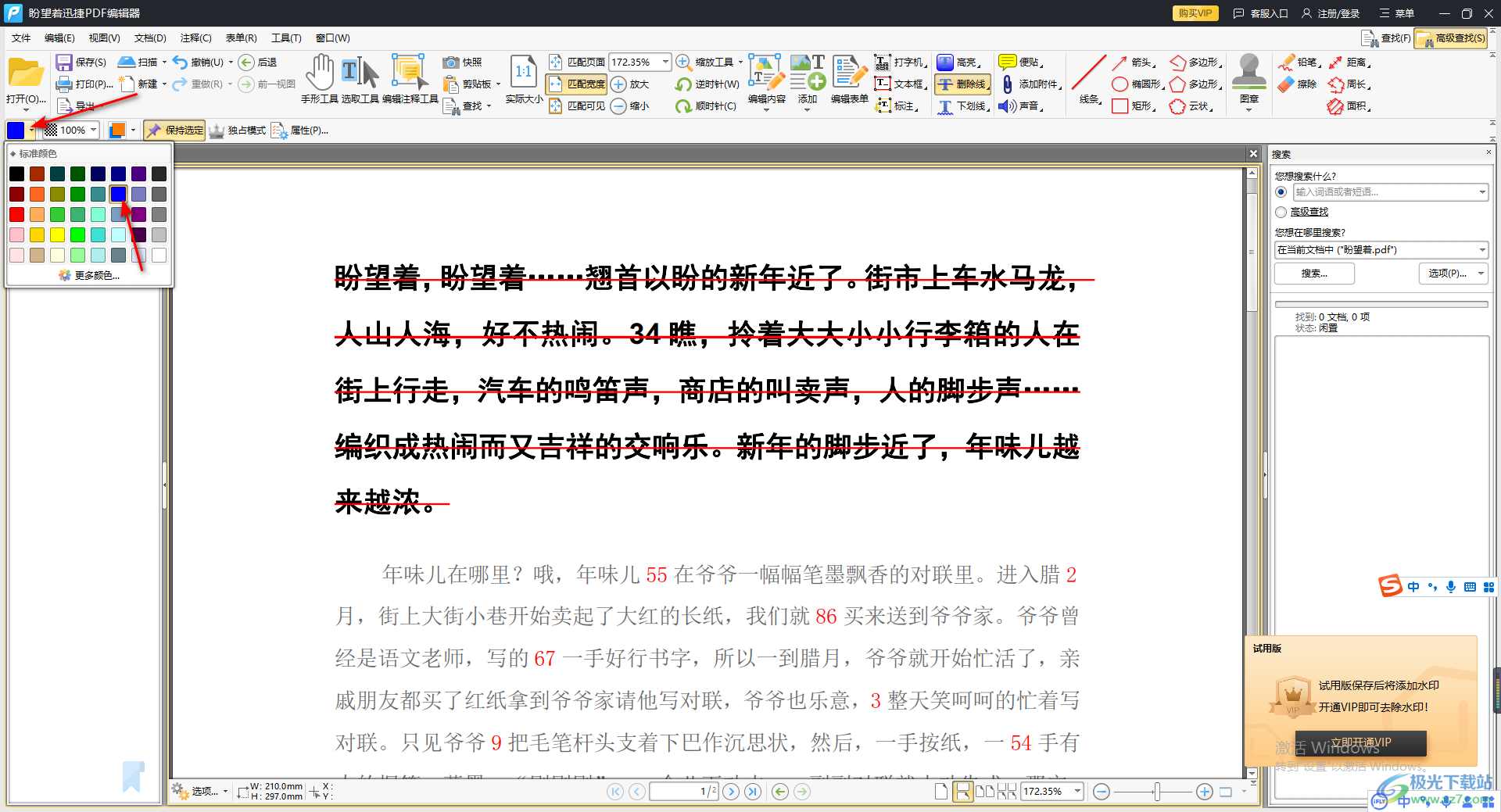Switch to continuous page layout in status bar
Viewport: 1501px width, 812px height.
tap(963, 792)
